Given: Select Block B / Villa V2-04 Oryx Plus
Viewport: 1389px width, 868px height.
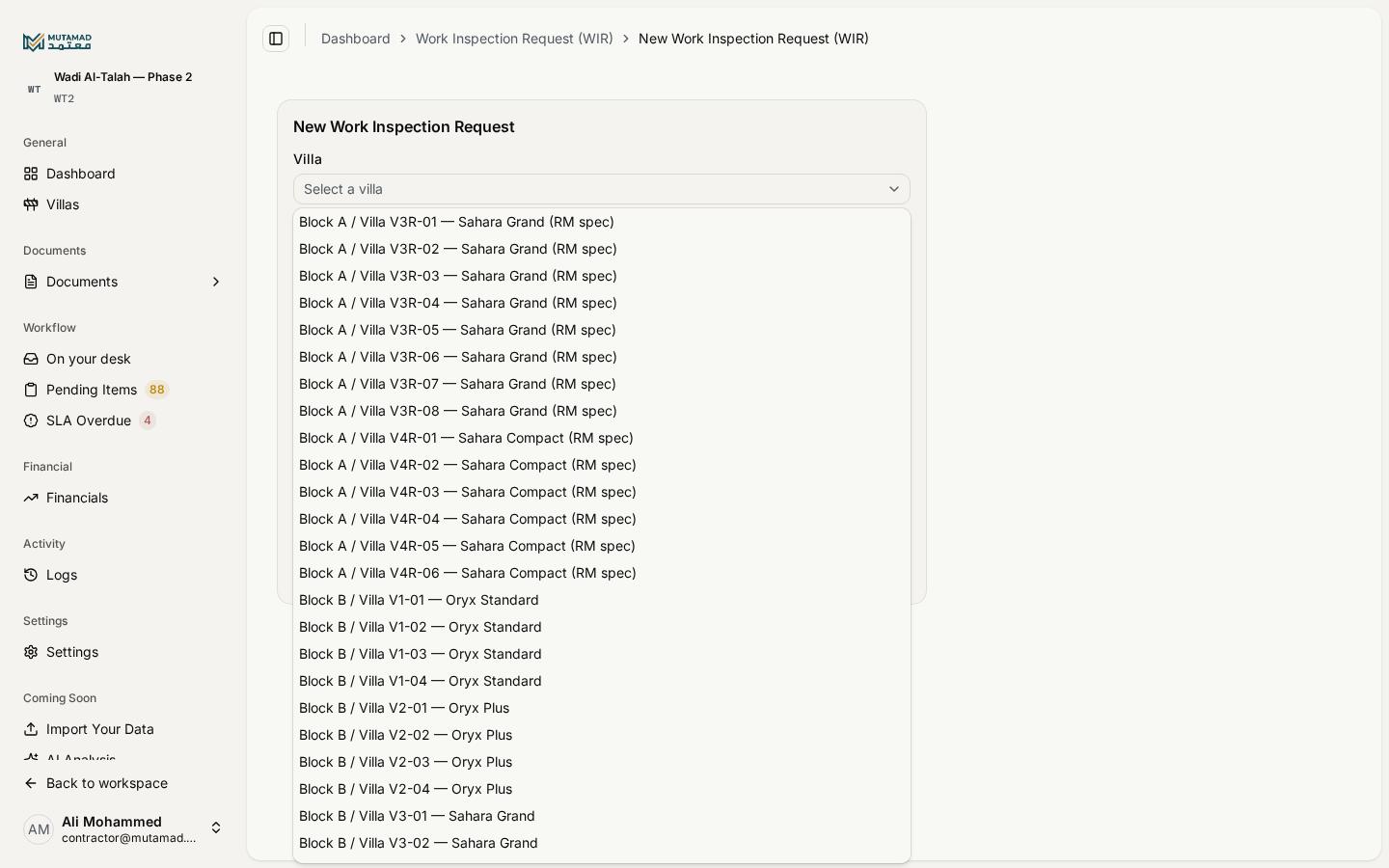Looking at the screenshot, I should coord(602,789).
